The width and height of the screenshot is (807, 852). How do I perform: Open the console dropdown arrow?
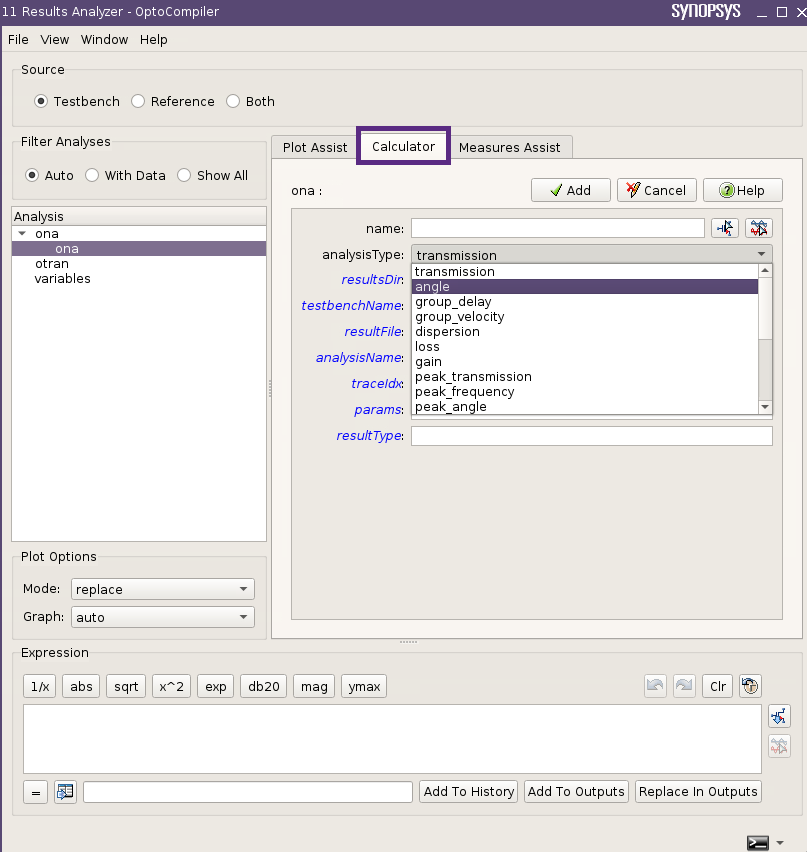(x=780, y=843)
